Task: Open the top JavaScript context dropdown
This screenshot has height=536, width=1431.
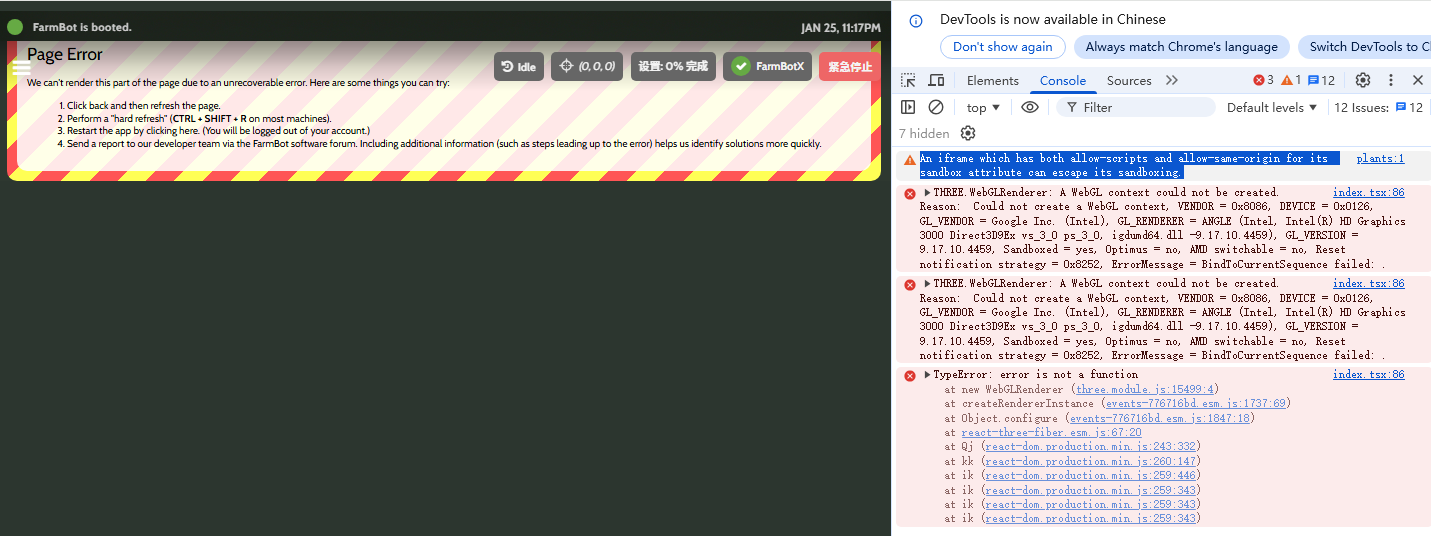Action: [983, 107]
